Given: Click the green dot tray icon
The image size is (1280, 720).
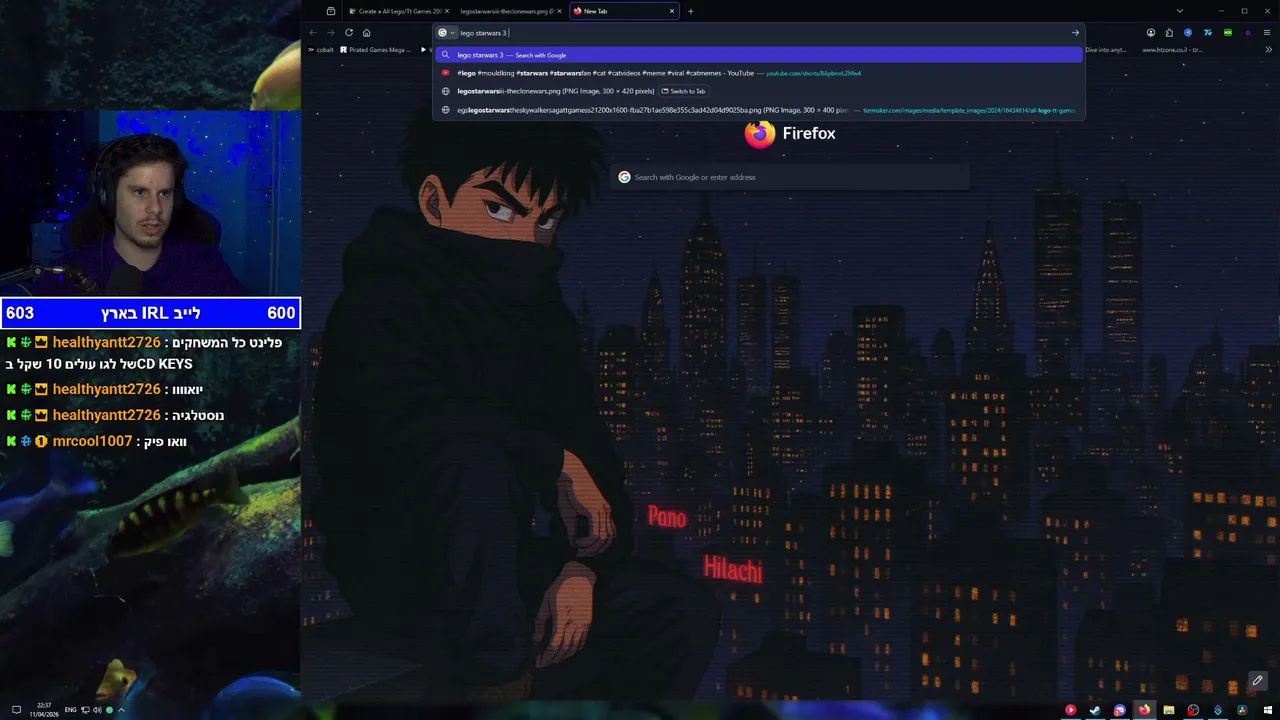Looking at the screenshot, I should click(x=109, y=710).
